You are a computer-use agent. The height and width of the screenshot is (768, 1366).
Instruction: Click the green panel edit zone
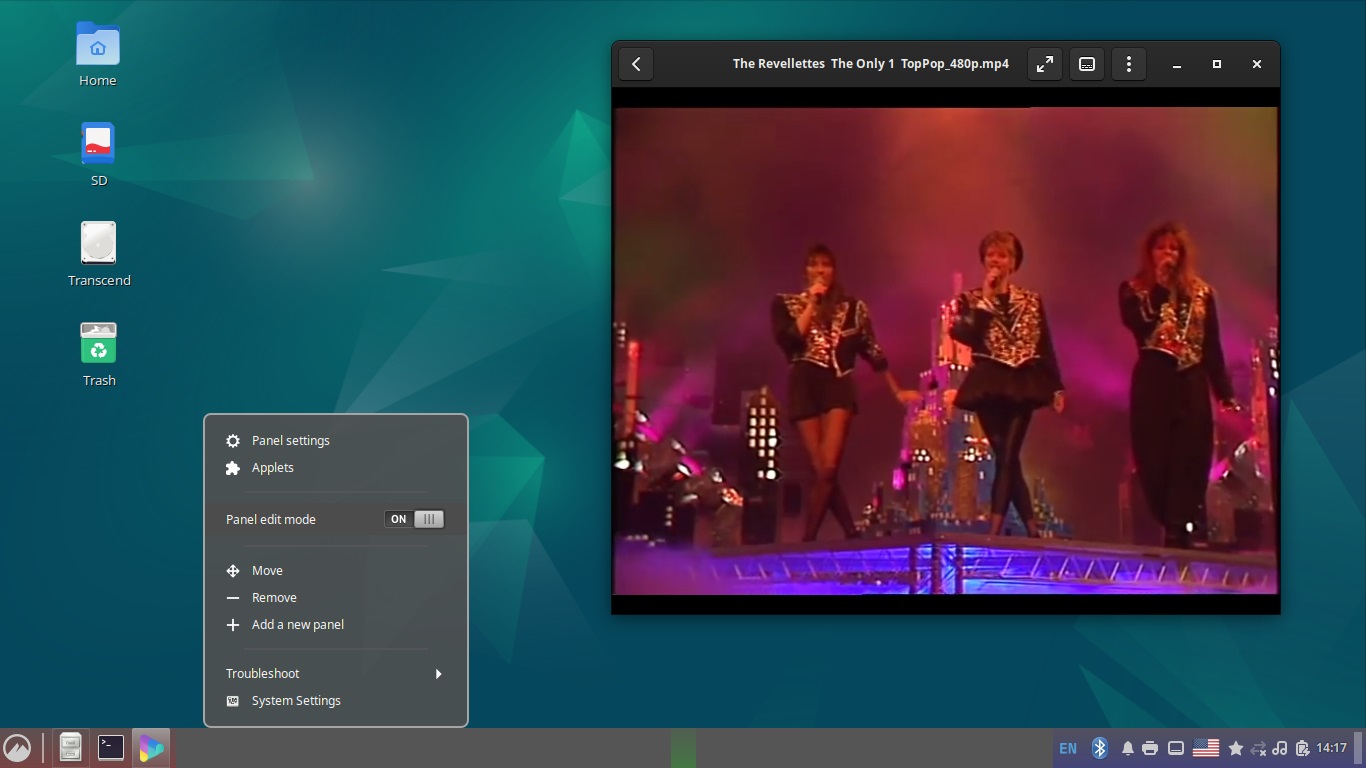(x=683, y=748)
